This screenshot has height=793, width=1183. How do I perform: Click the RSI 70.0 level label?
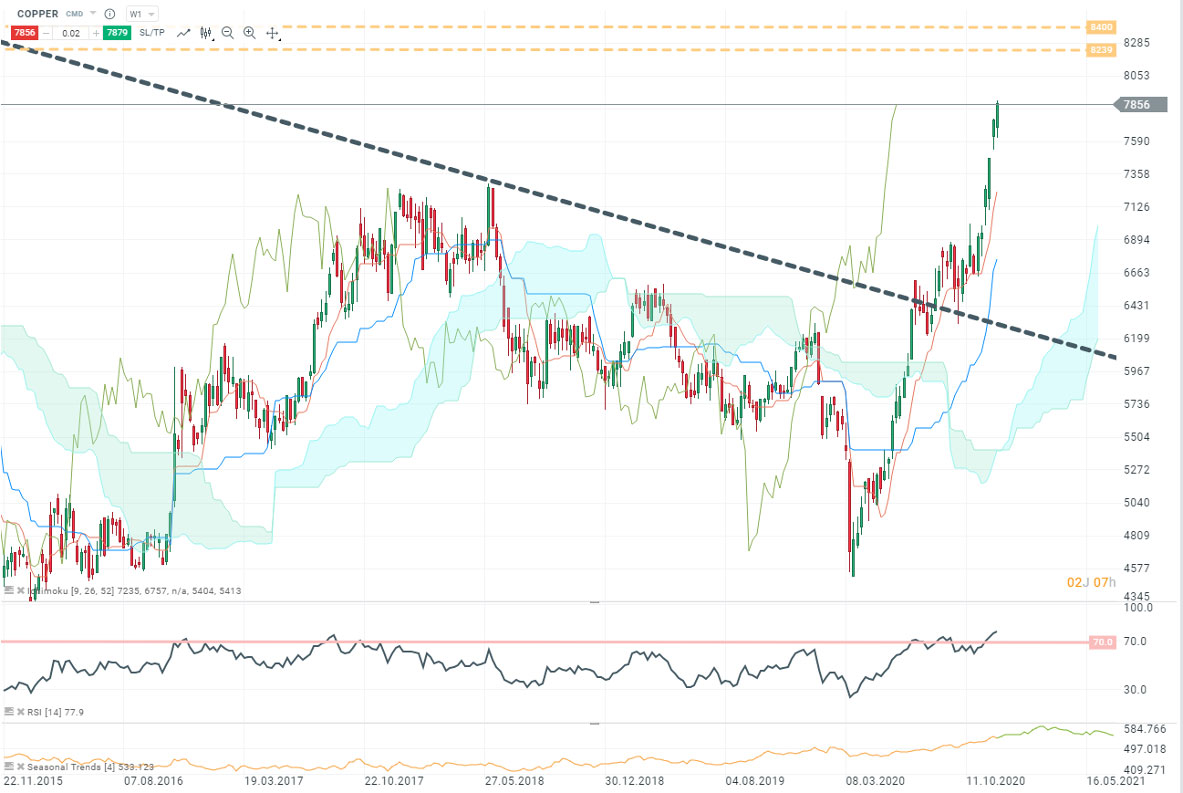click(1102, 642)
